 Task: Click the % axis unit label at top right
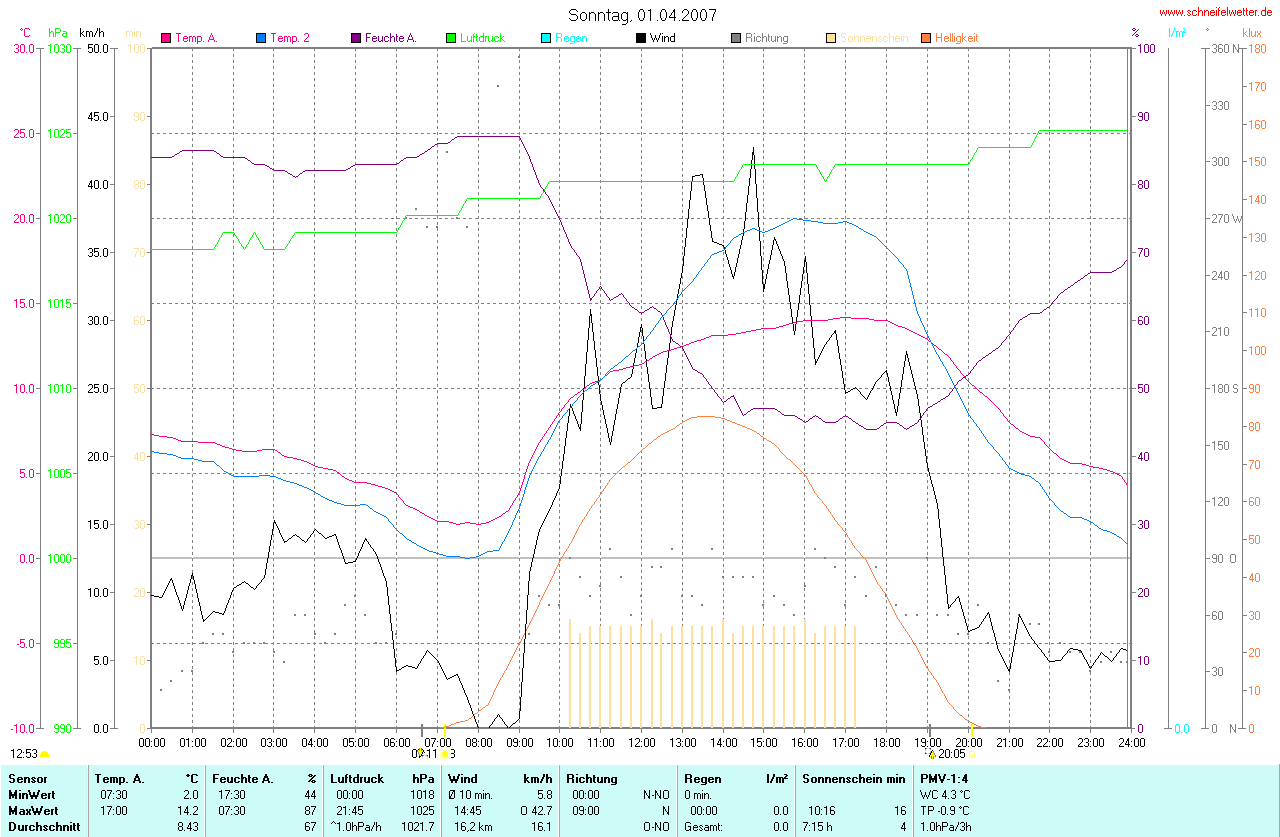point(1135,33)
